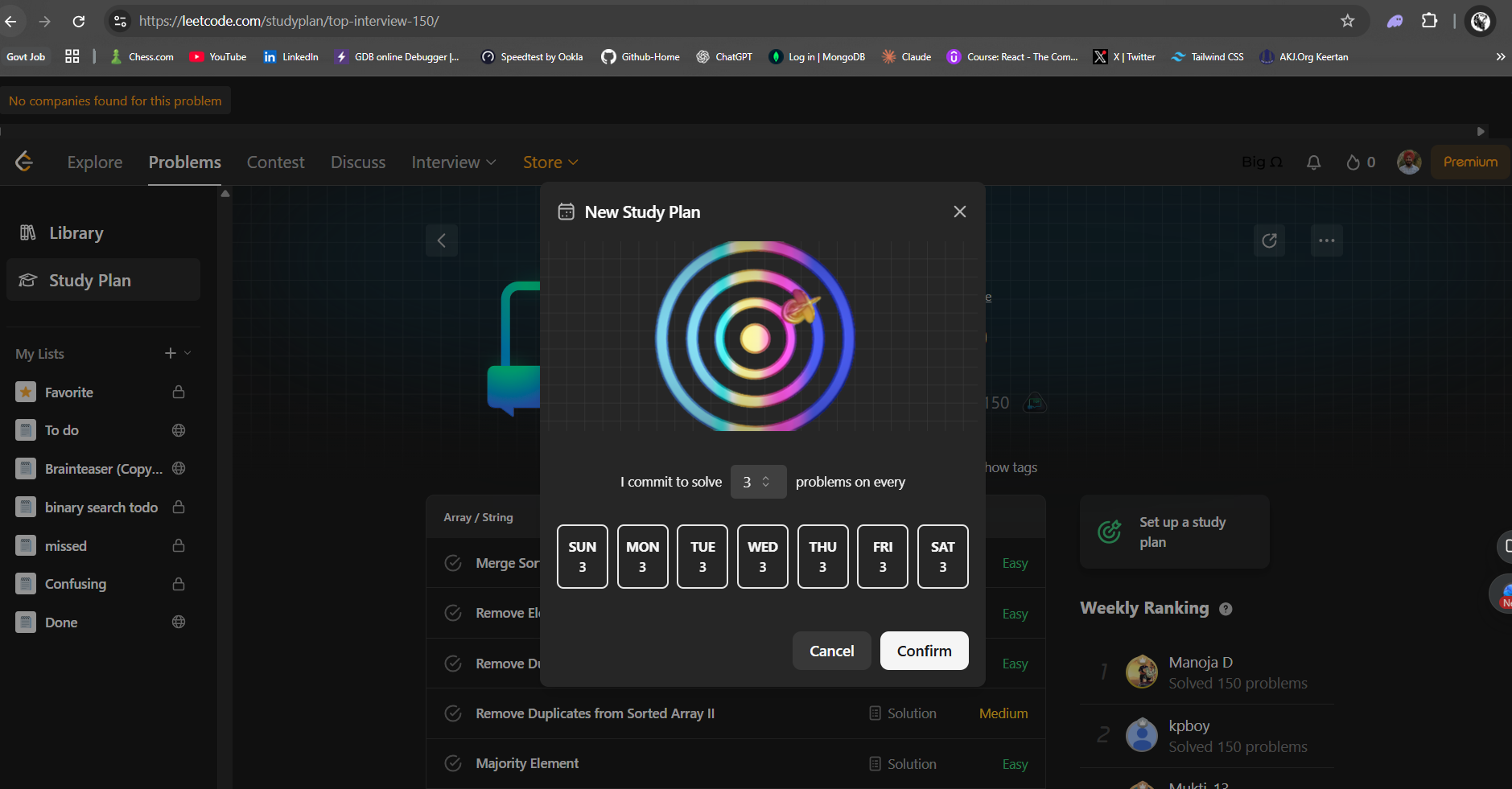Expand the Store dropdown menu
The width and height of the screenshot is (1512, 789).
pyautogui.click(x=550, y=162)
